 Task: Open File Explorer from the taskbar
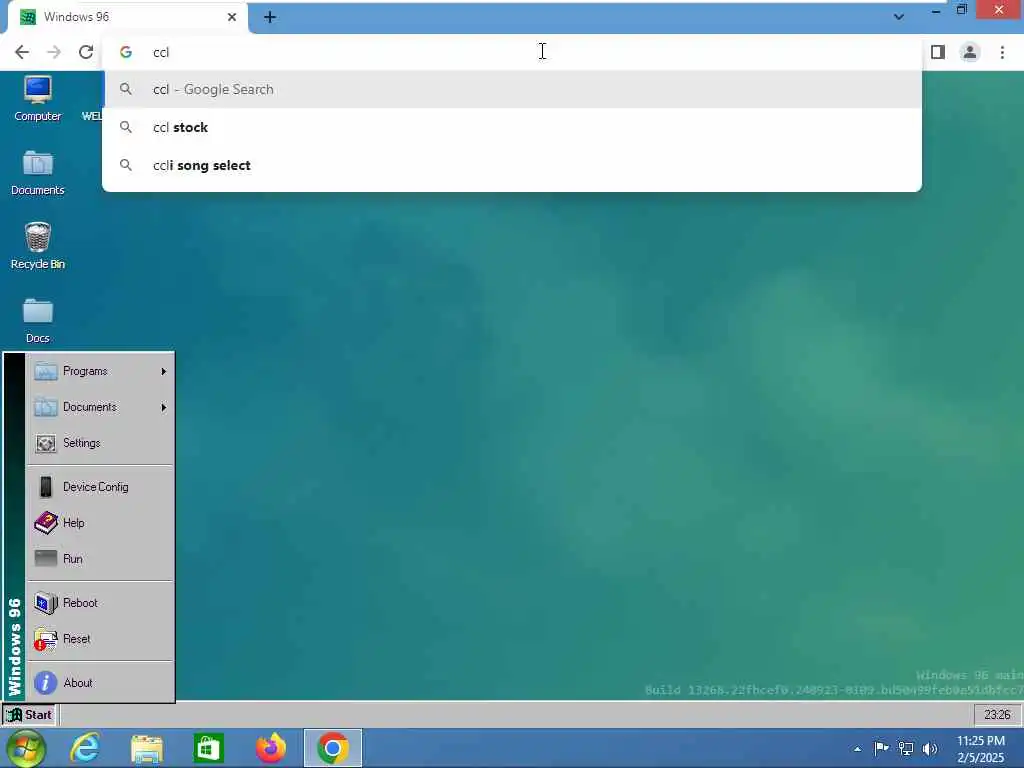point(147,748)
